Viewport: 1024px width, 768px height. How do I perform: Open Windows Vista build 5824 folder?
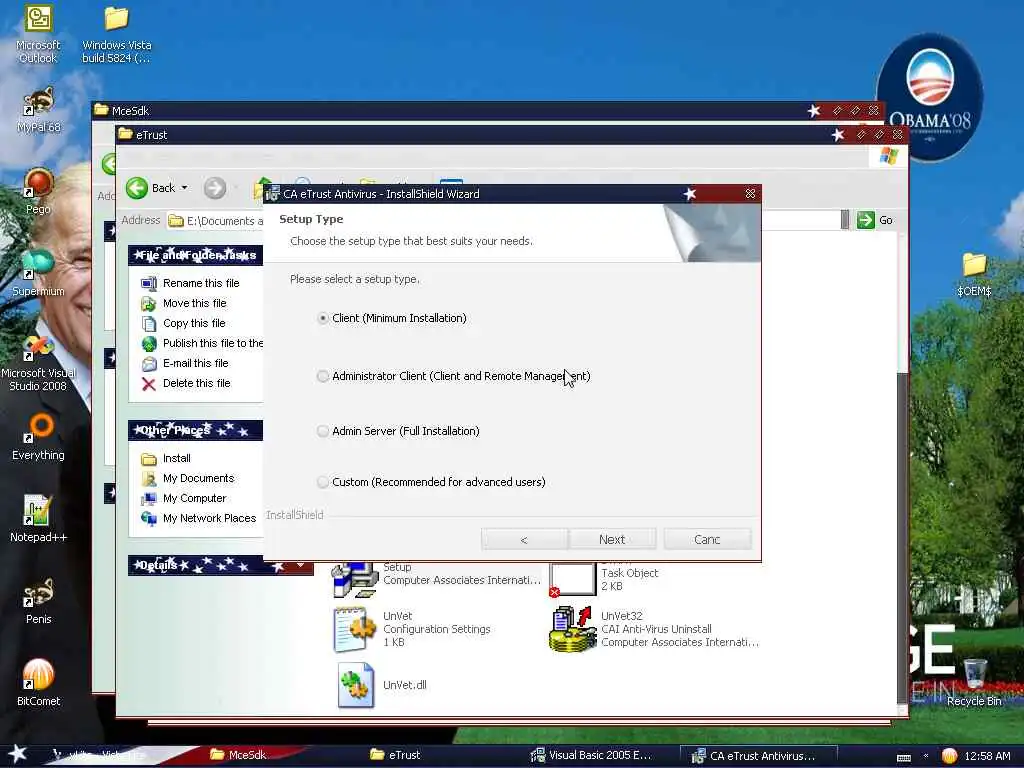(x=116, y=33)
